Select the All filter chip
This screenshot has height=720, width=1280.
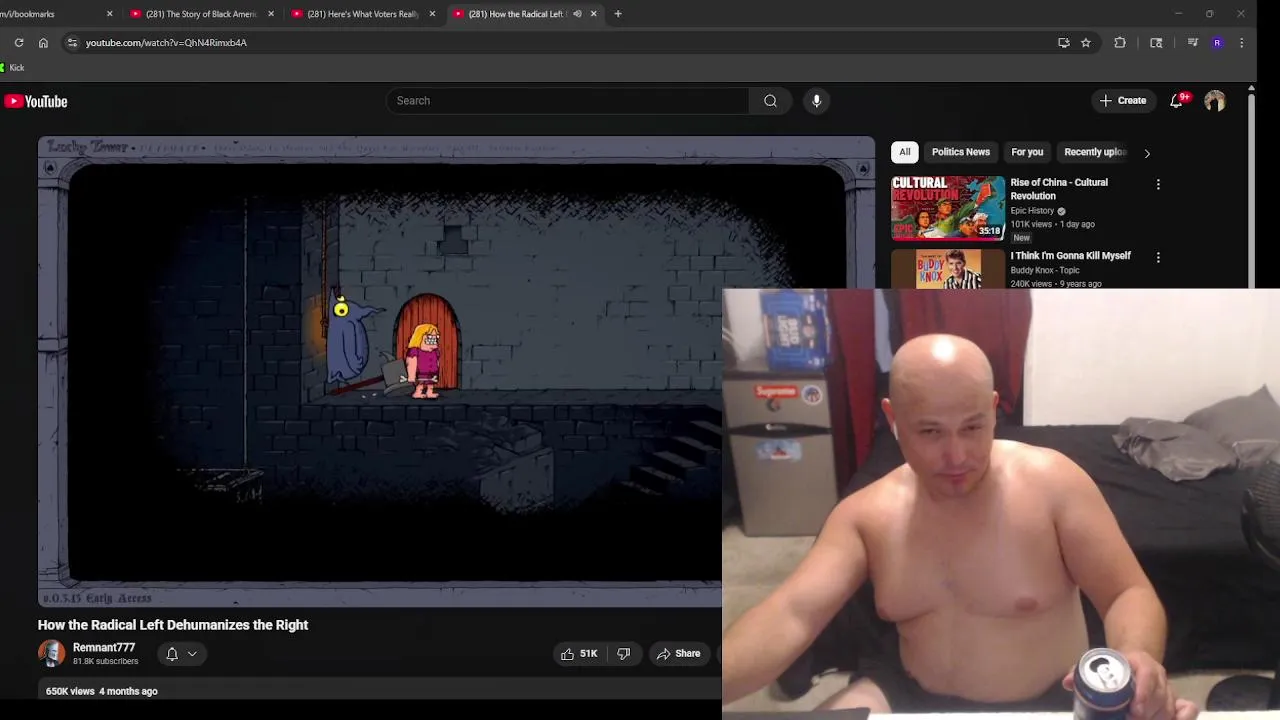tap(905, 152)
